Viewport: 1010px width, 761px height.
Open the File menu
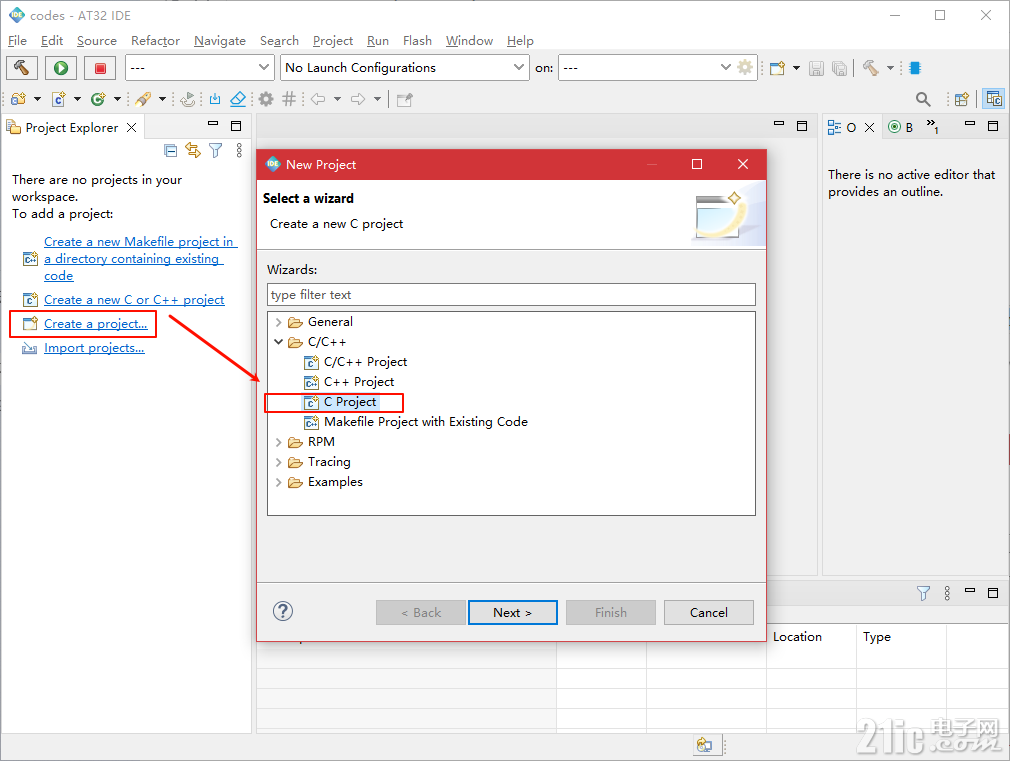[17, 41]
